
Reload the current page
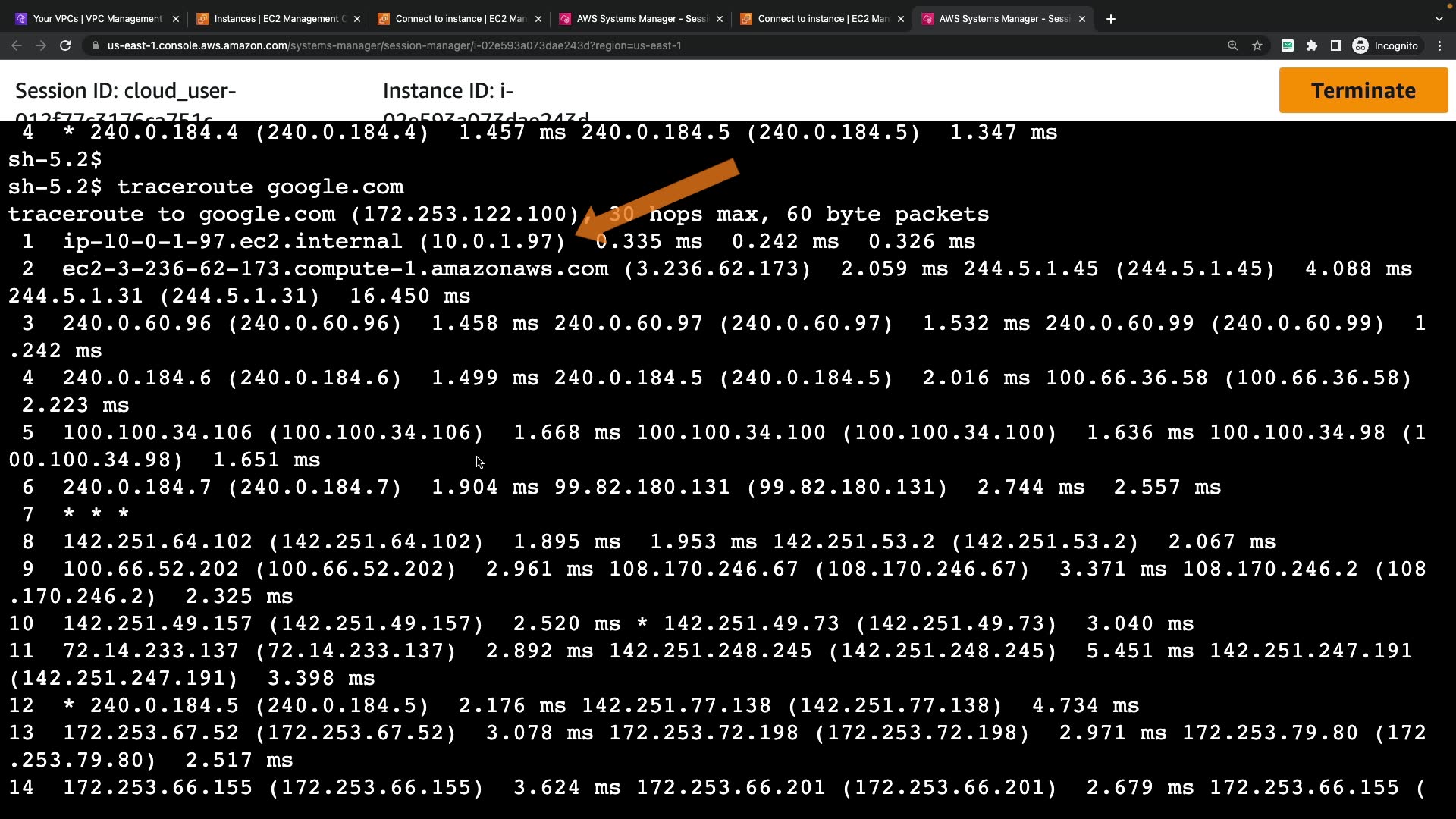(65, 45)
